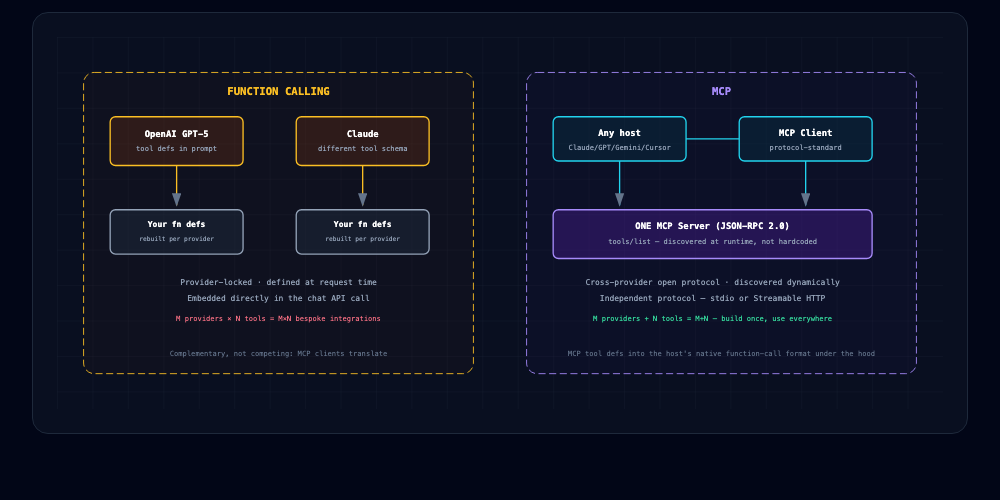Click the MCP section heading

(x=721, y=91)
